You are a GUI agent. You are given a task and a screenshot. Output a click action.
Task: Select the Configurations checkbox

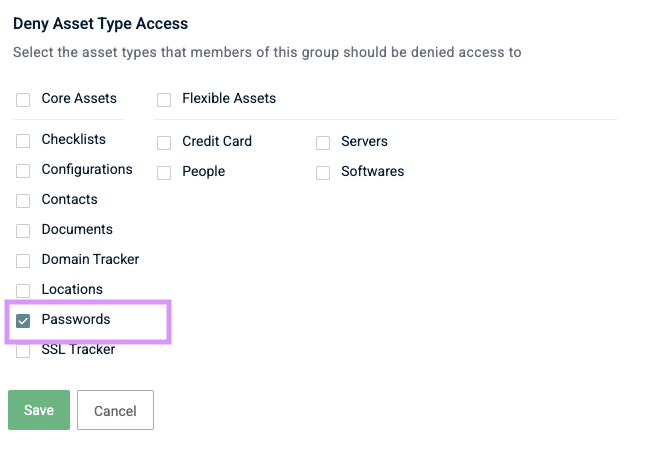pyautogui.click(x=23, y=171)
